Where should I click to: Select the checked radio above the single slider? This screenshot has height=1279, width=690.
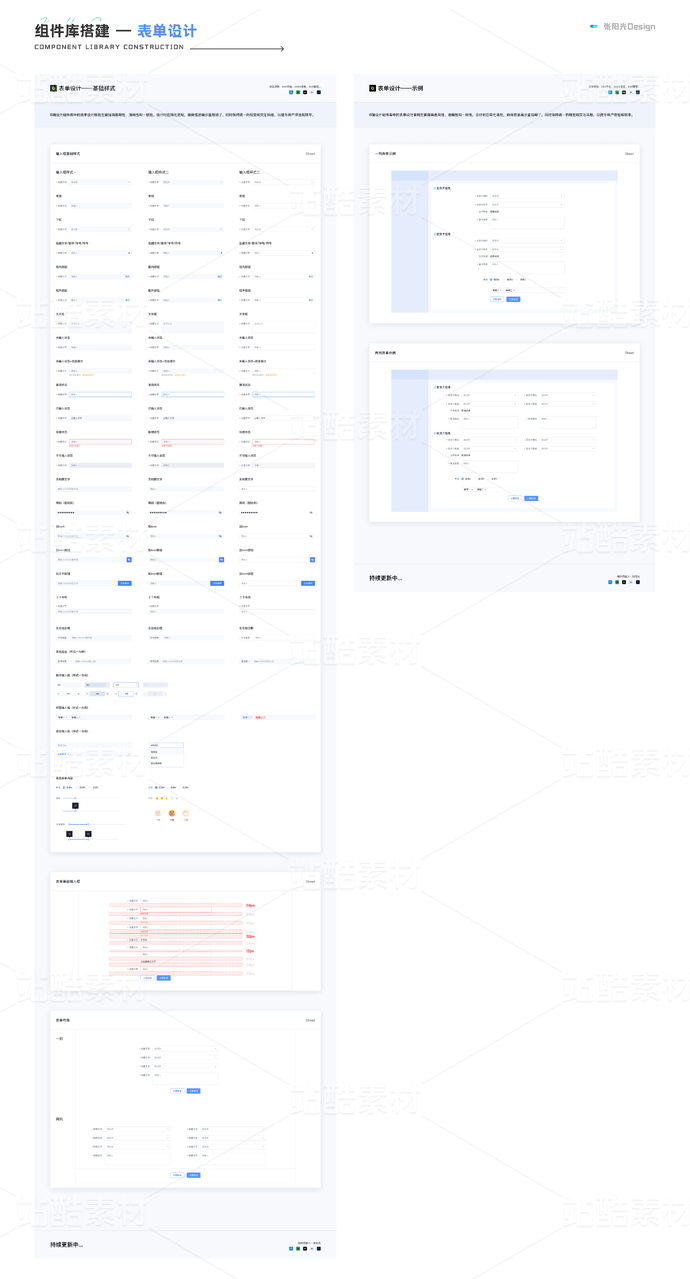coord(64,788)
